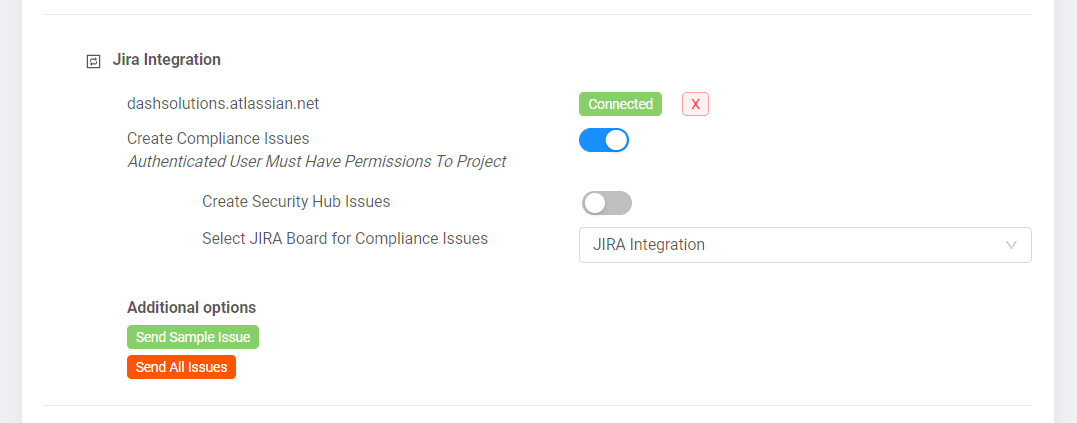This screenshot has height=423, width=1077.
Task: Click the Create Compliance Issues label
Action: point(218,139)
